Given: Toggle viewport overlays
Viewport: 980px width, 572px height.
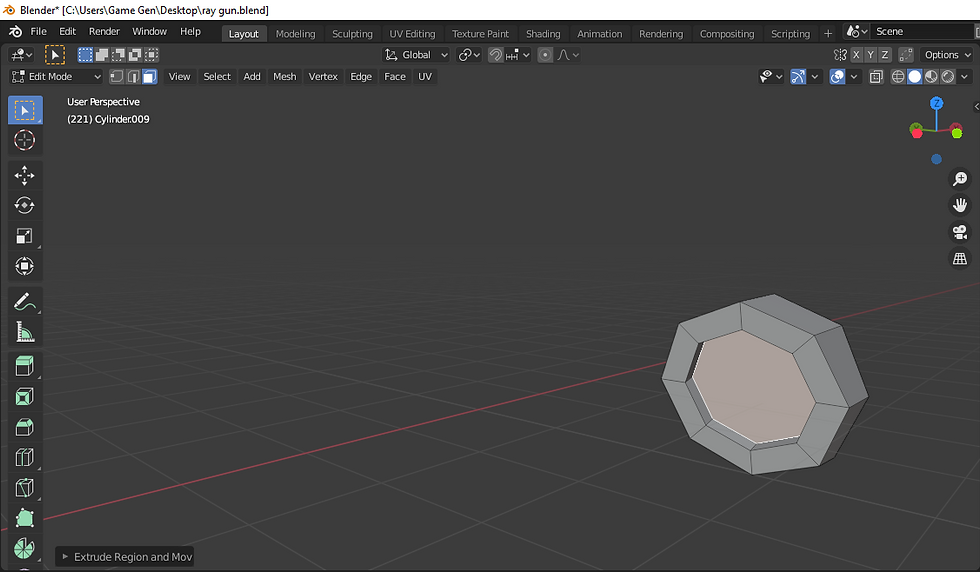Looking at the screenshot, I should (x=838, y=76).
